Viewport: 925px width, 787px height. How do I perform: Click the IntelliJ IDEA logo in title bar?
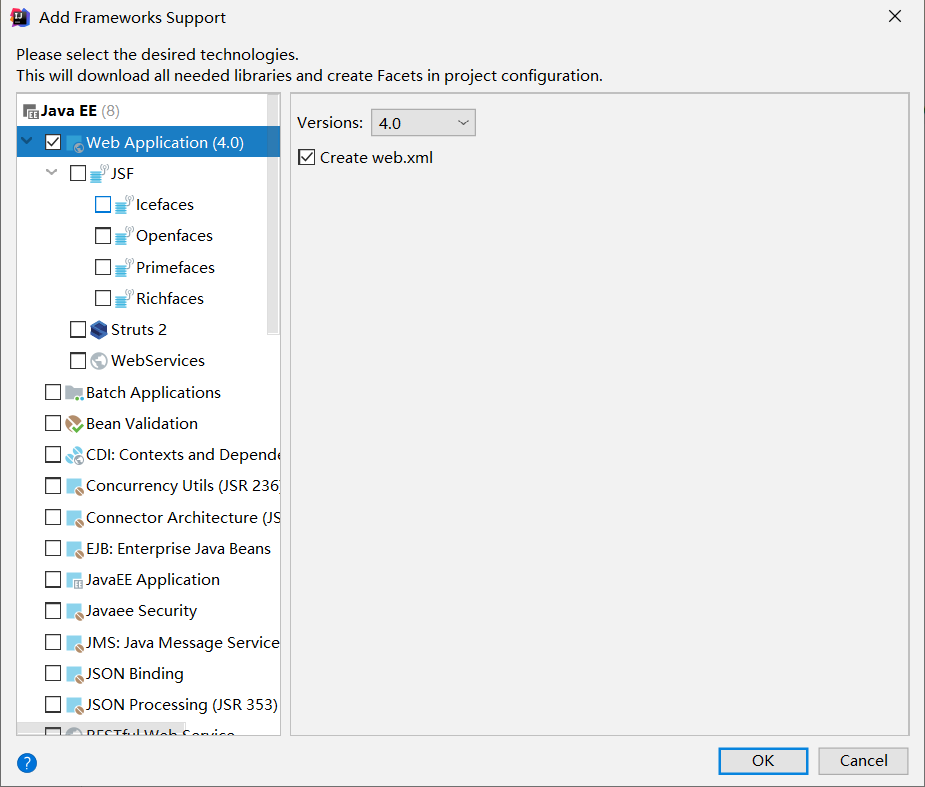[19, 18]
